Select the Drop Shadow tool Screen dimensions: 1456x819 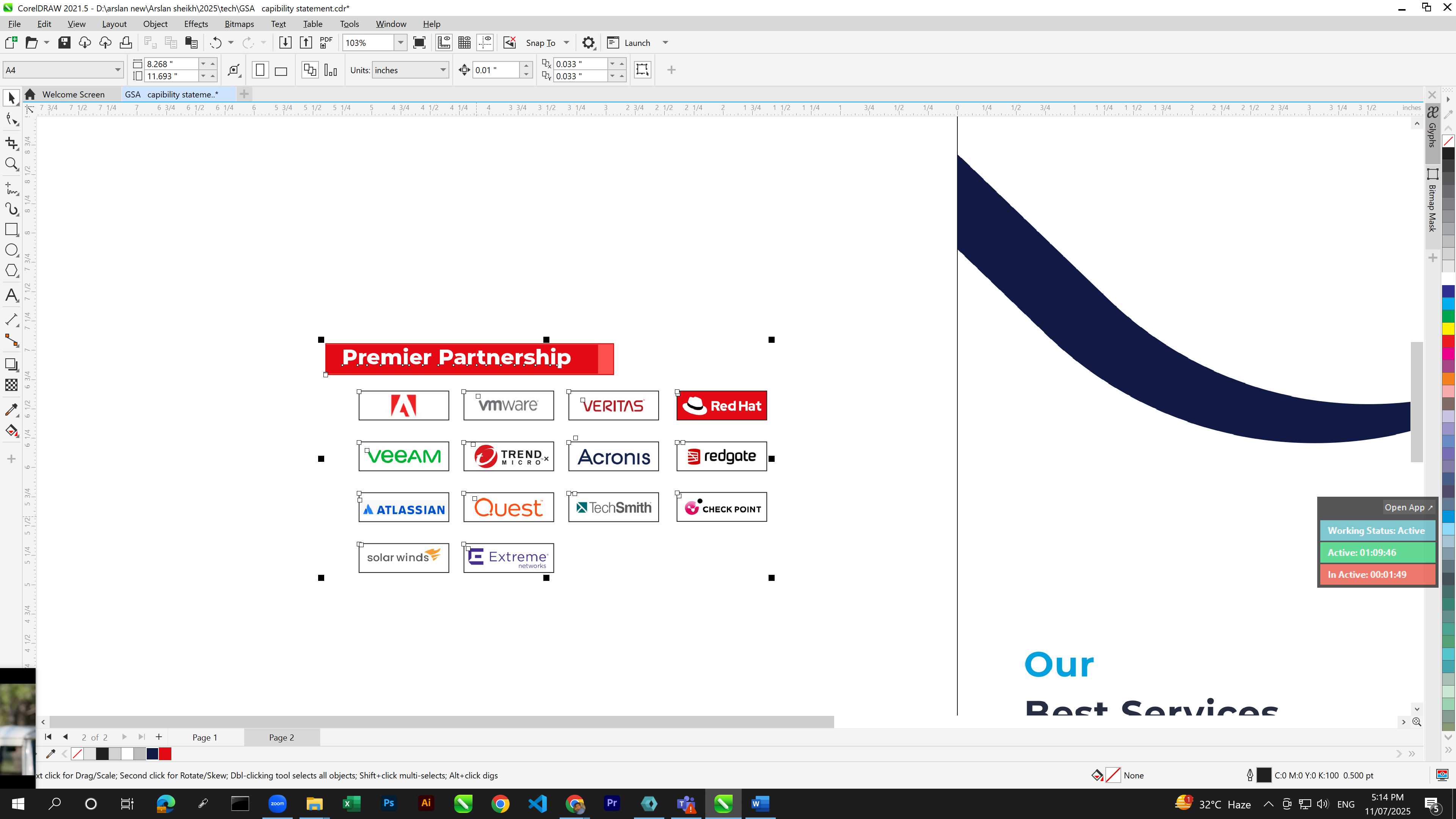(11, 364)
